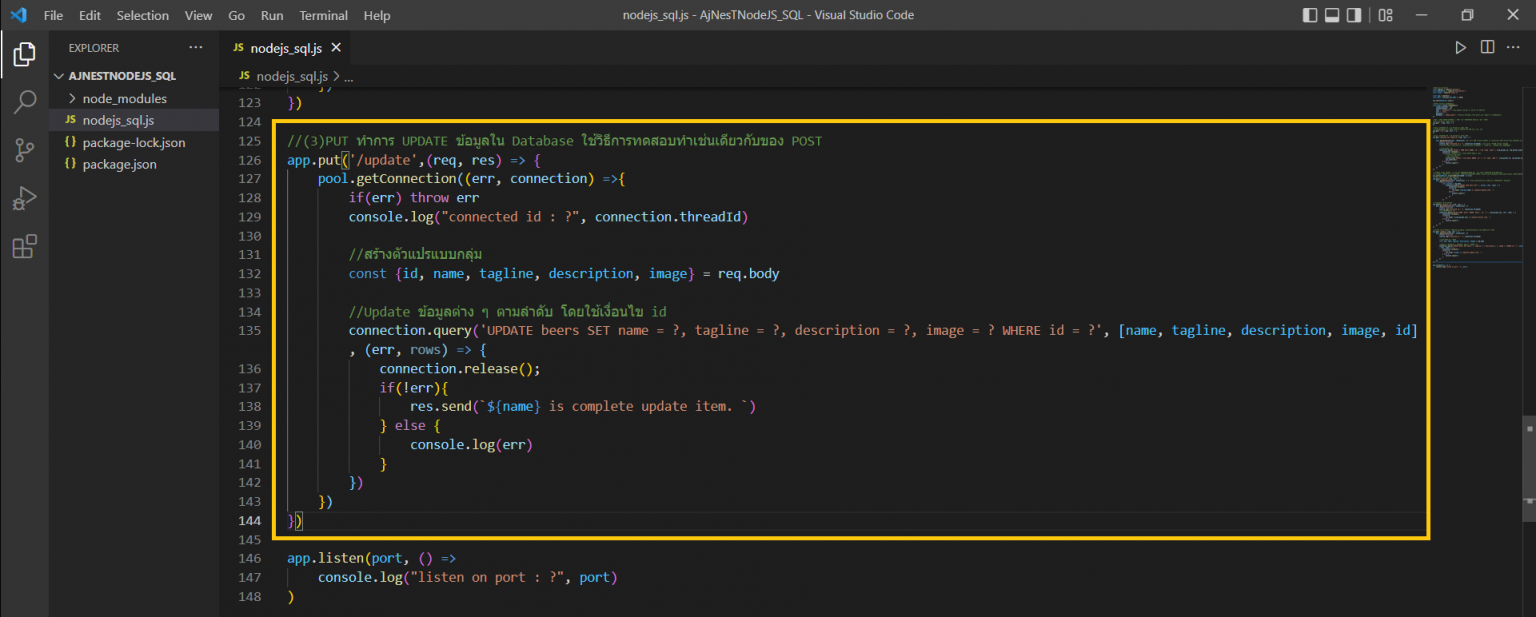Open the Extensions view
The image size is (1536, 617).
[x=24, y=246]
